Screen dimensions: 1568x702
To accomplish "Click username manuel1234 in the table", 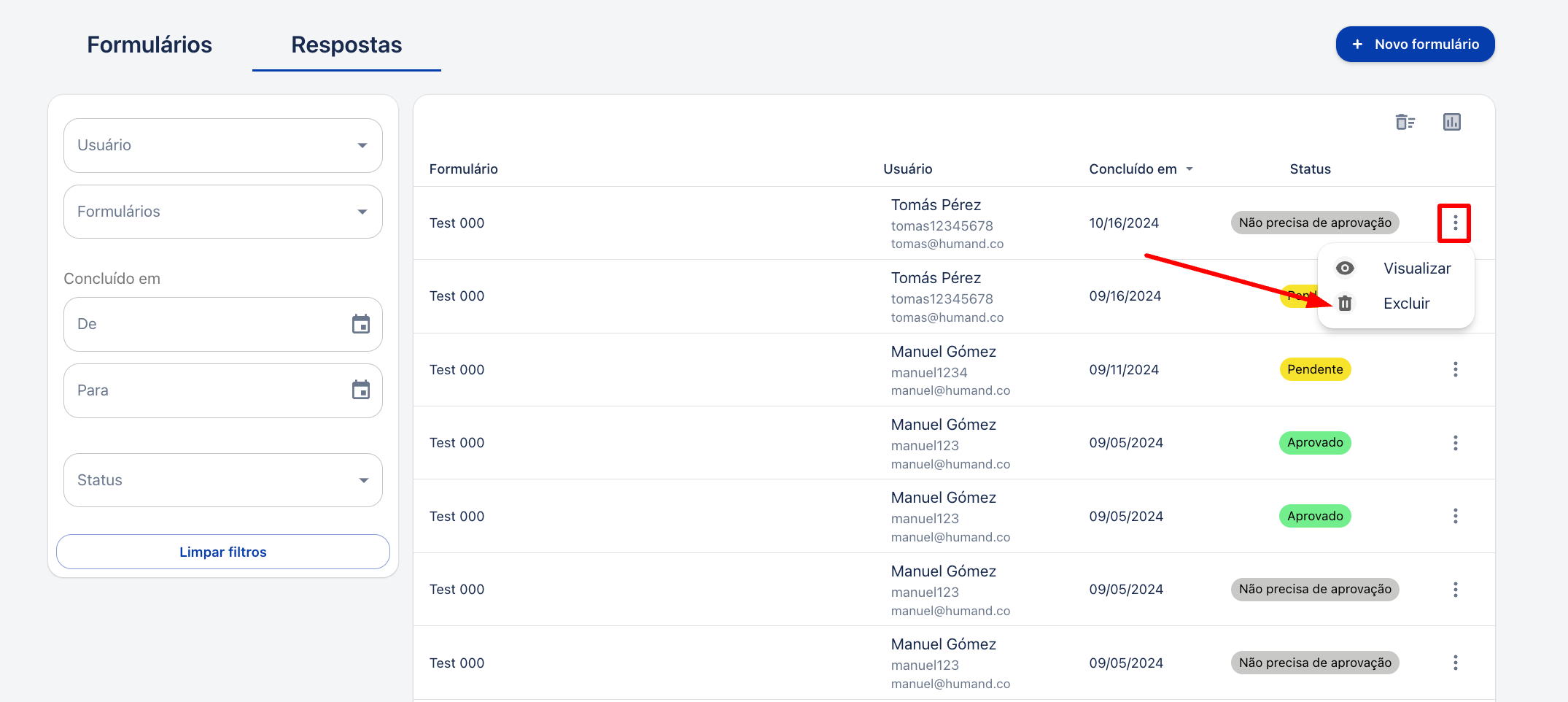I will [929, 373].
